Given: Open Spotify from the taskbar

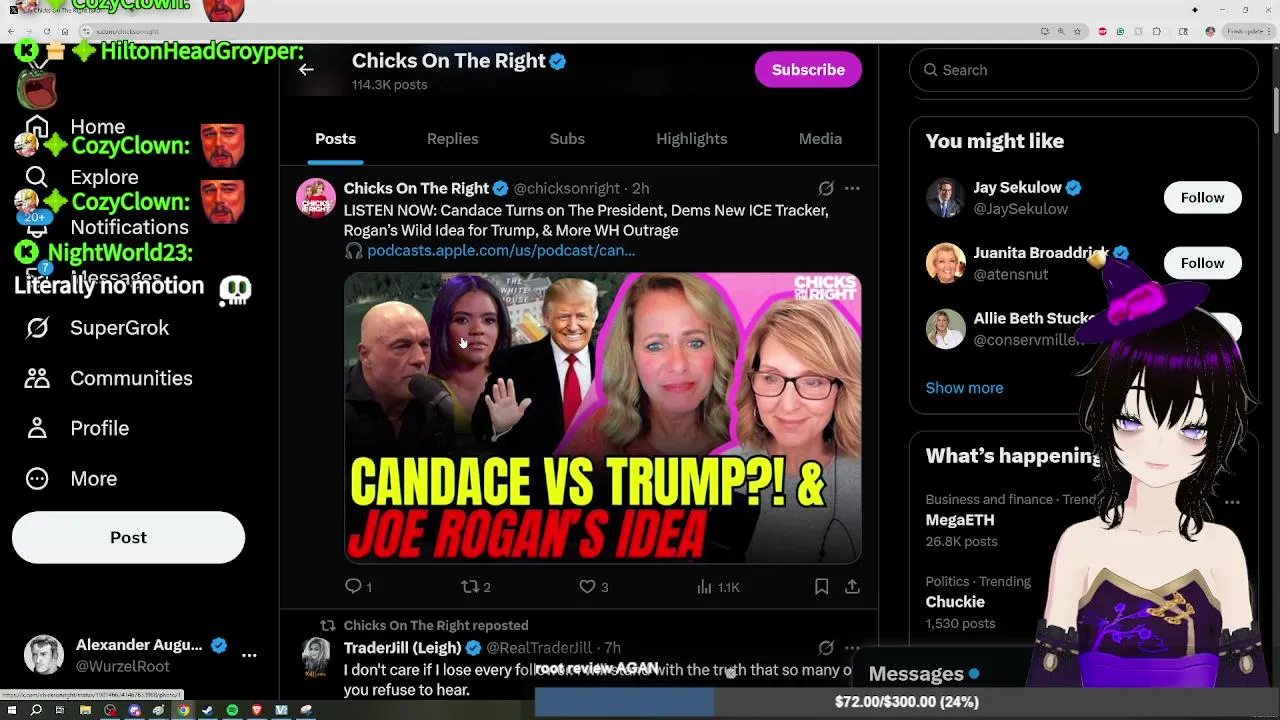Looking at the screenshot, I should coord(232,710).
